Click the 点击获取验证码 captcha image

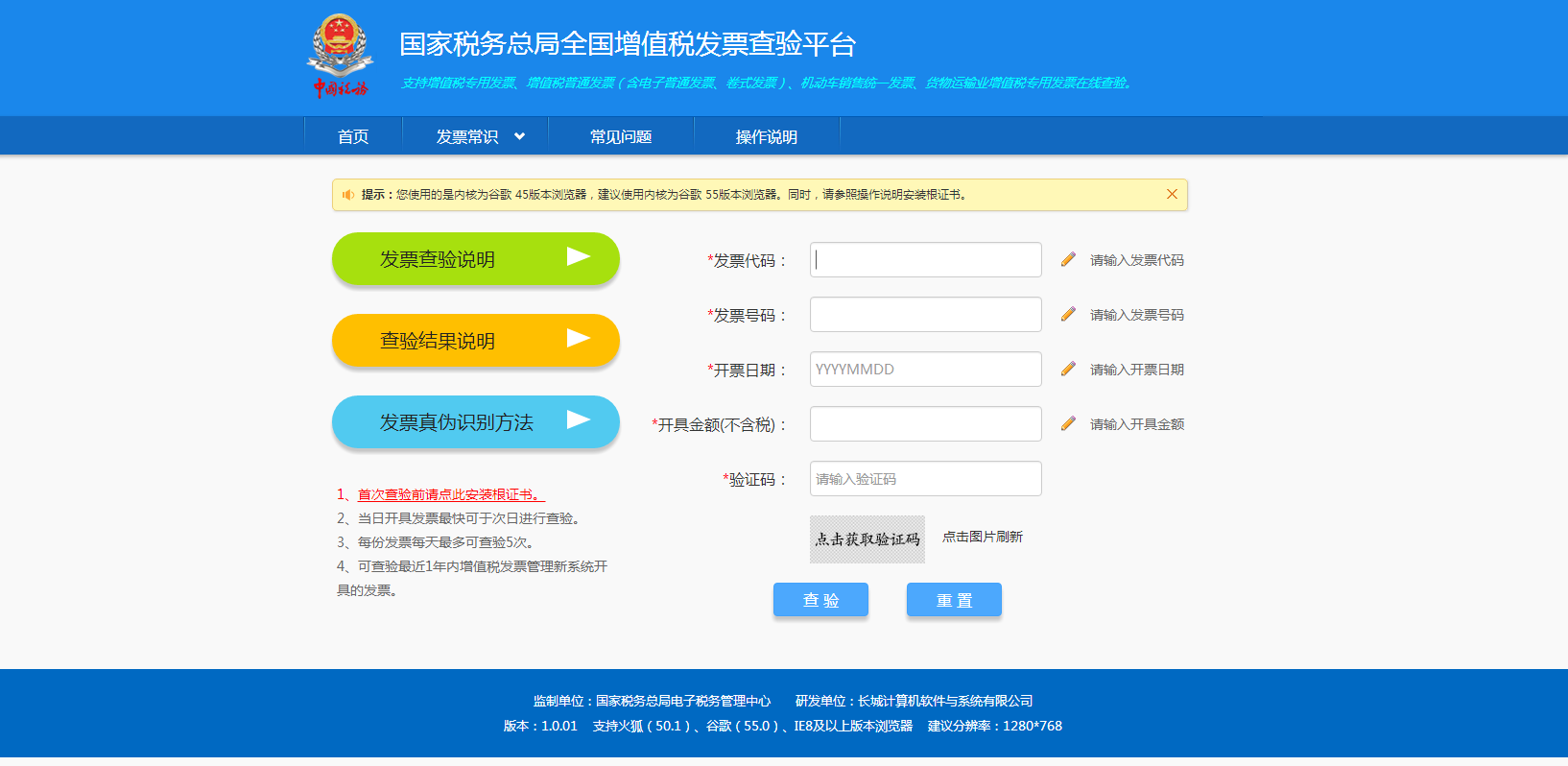867,539
